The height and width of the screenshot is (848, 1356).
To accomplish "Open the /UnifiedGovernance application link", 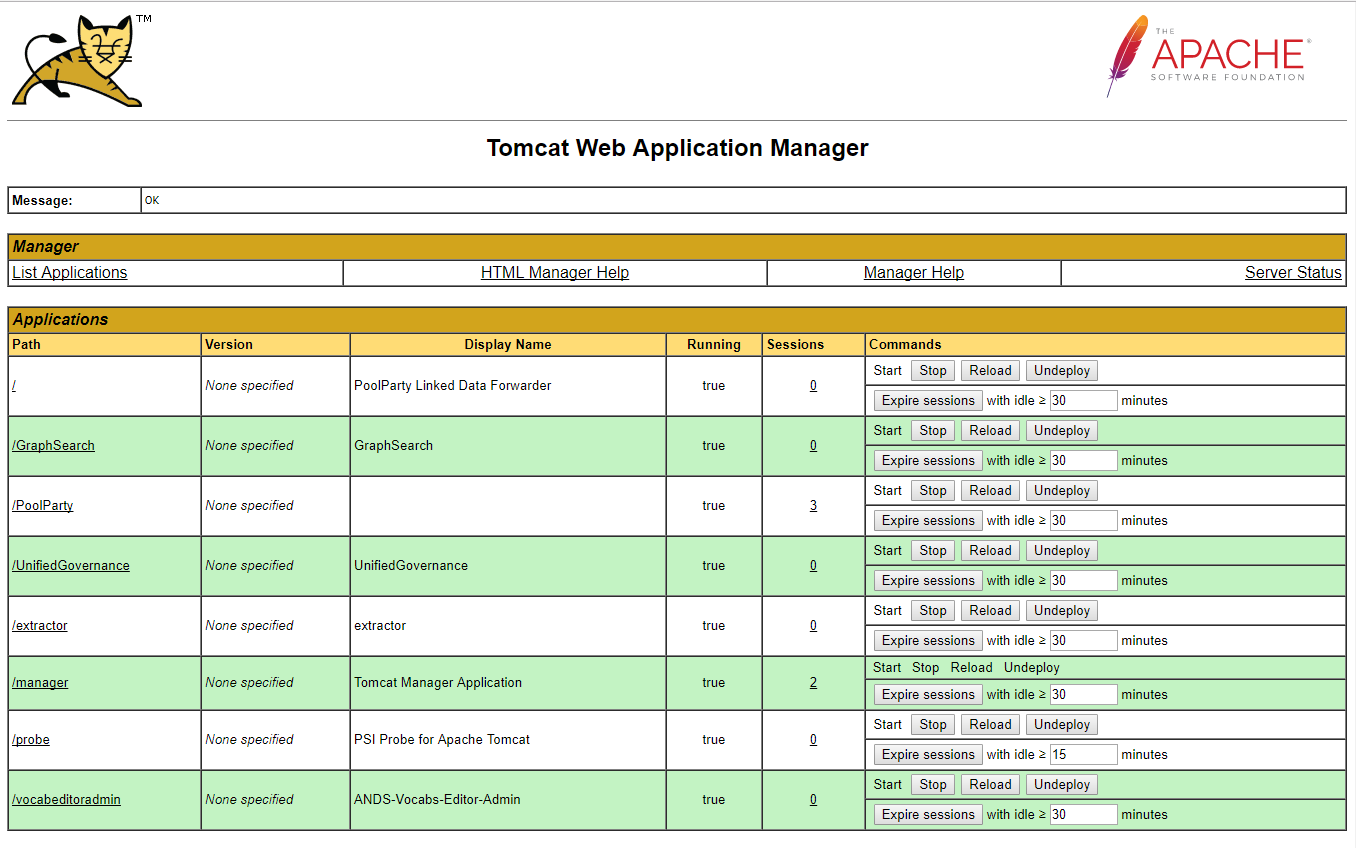I will [71, 565].
